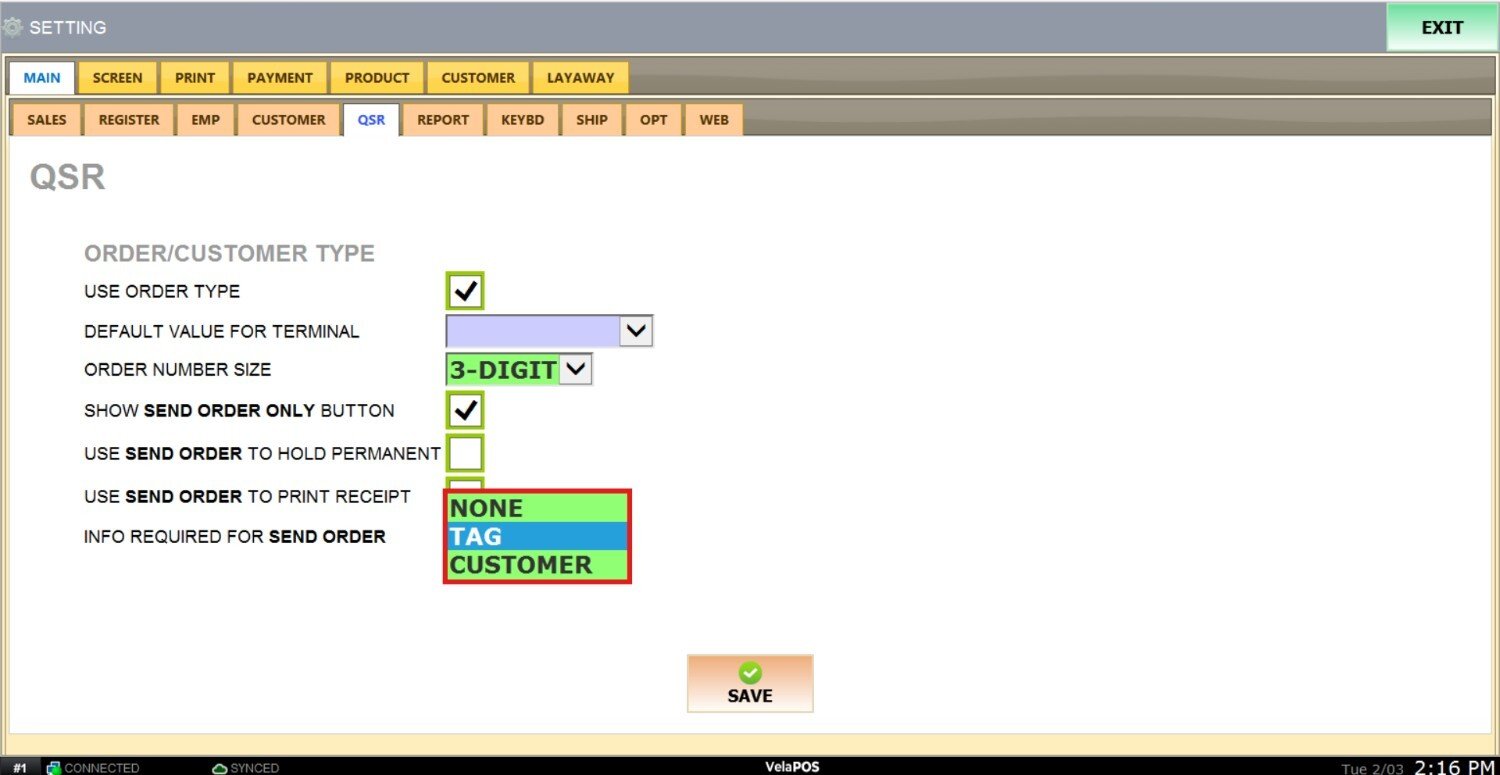Go to the PRODUCT tab
This screenshot has width=1500, height=775.
click(x=377, y=77)
